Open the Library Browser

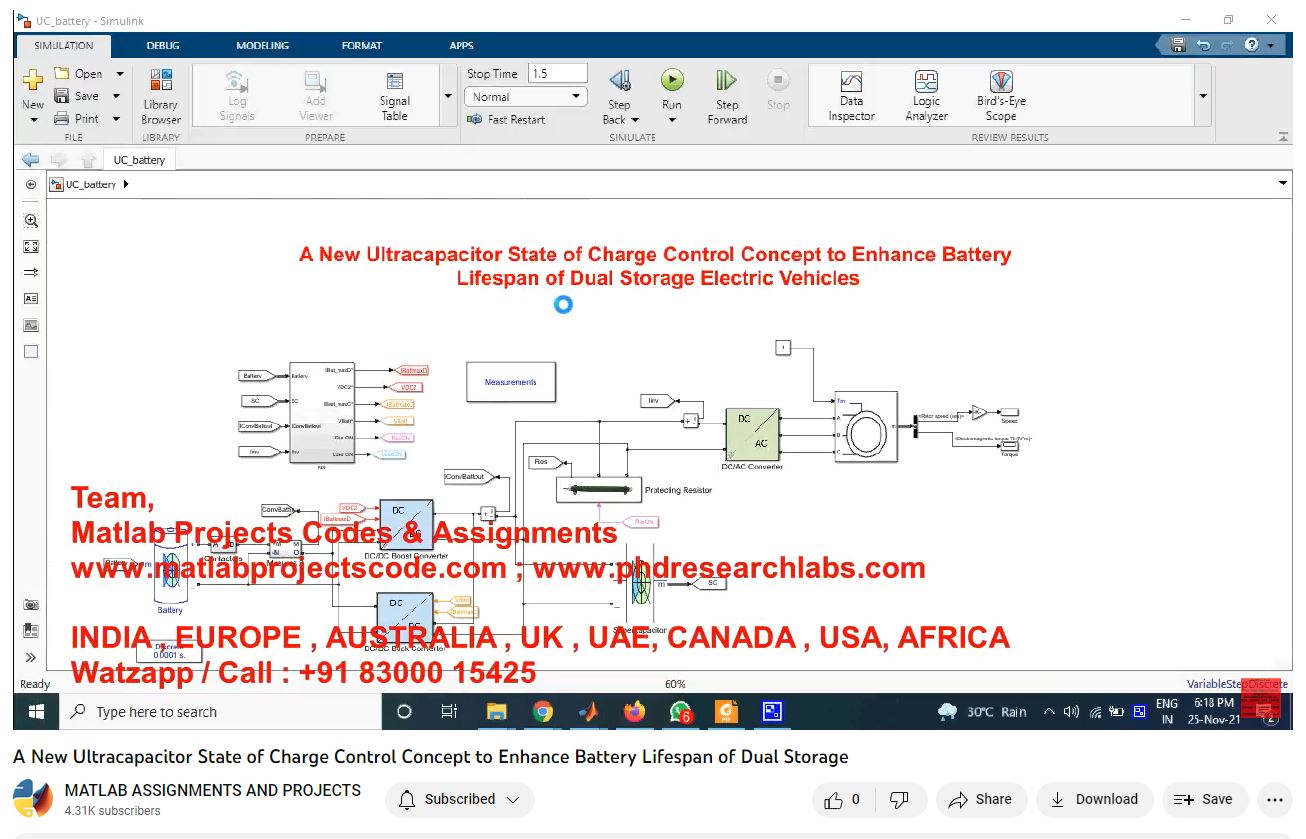[x=160, y=96]
